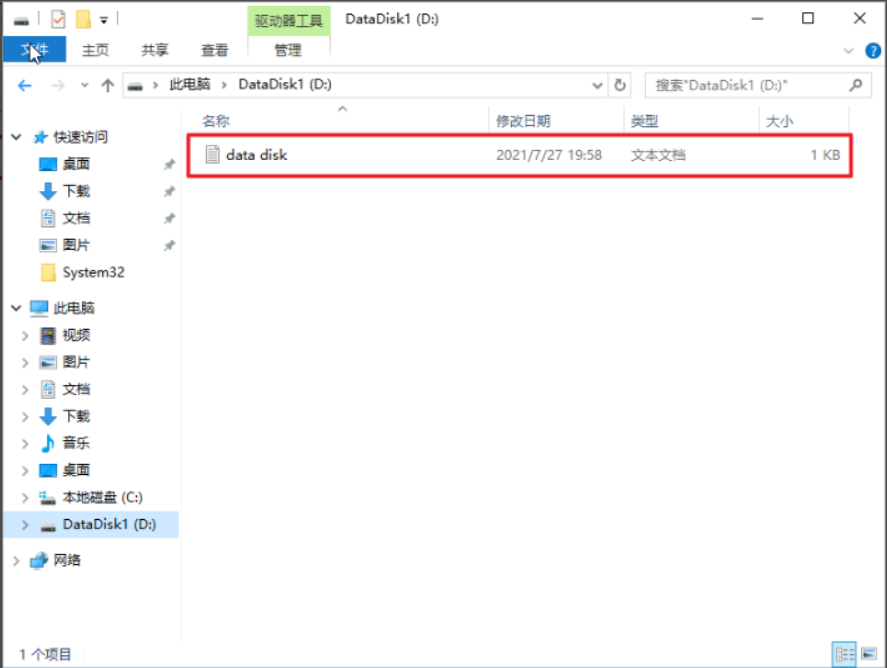
Task: Refresh the current folder view
Action: point(620,85)
